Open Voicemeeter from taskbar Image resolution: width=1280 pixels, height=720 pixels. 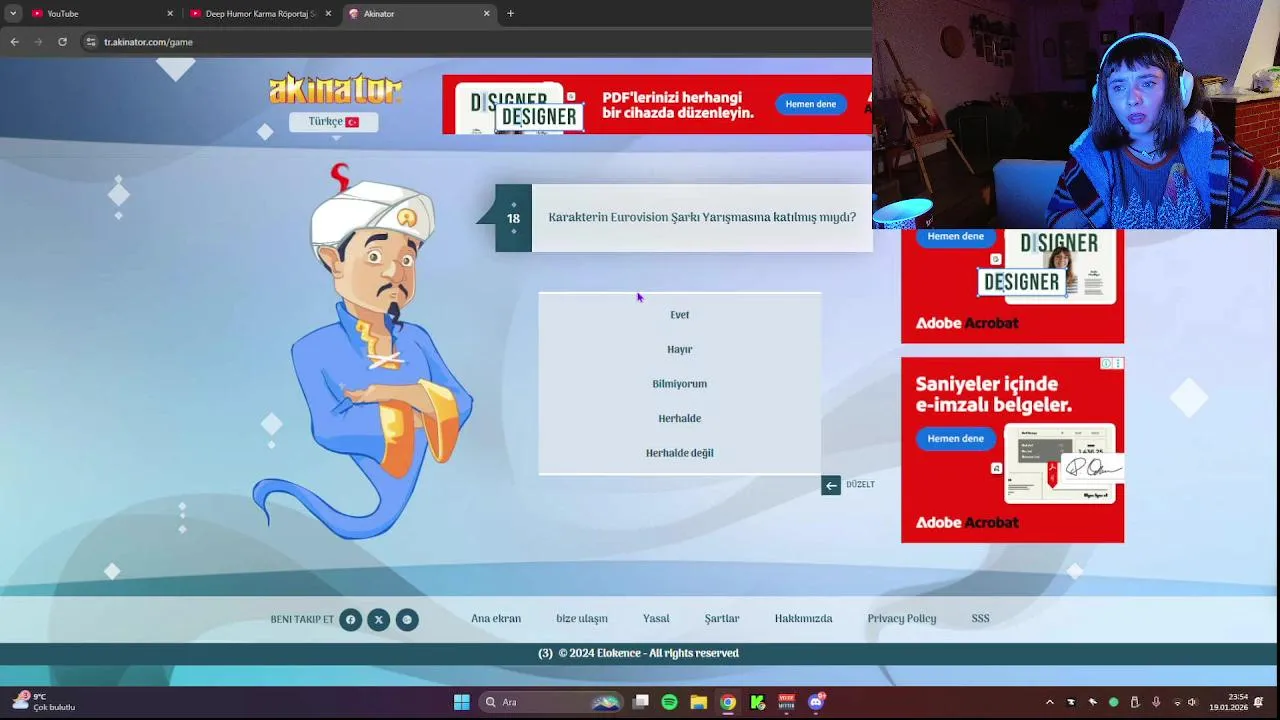(x=786, y=702)
